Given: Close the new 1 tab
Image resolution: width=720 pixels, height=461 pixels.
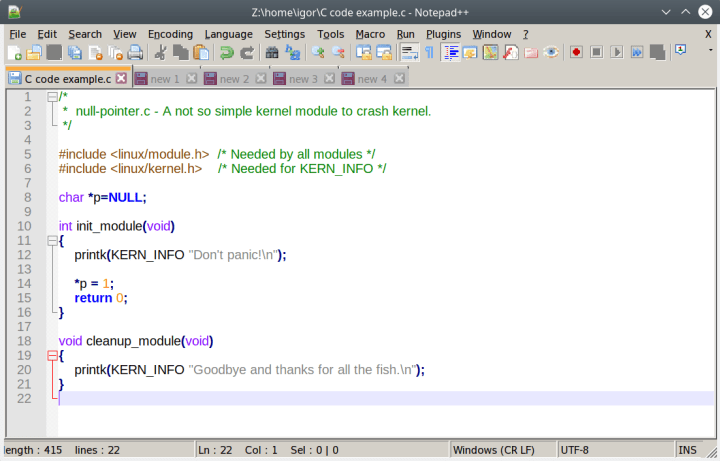Looking at the screenshot, I should click(x=191, y=79).
